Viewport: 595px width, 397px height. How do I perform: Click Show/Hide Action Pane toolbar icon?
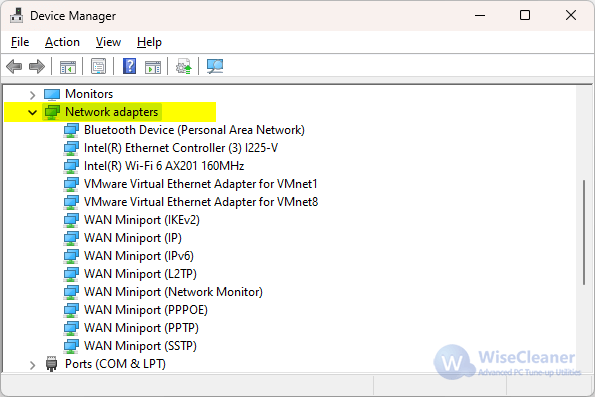(x=153, y=67)
